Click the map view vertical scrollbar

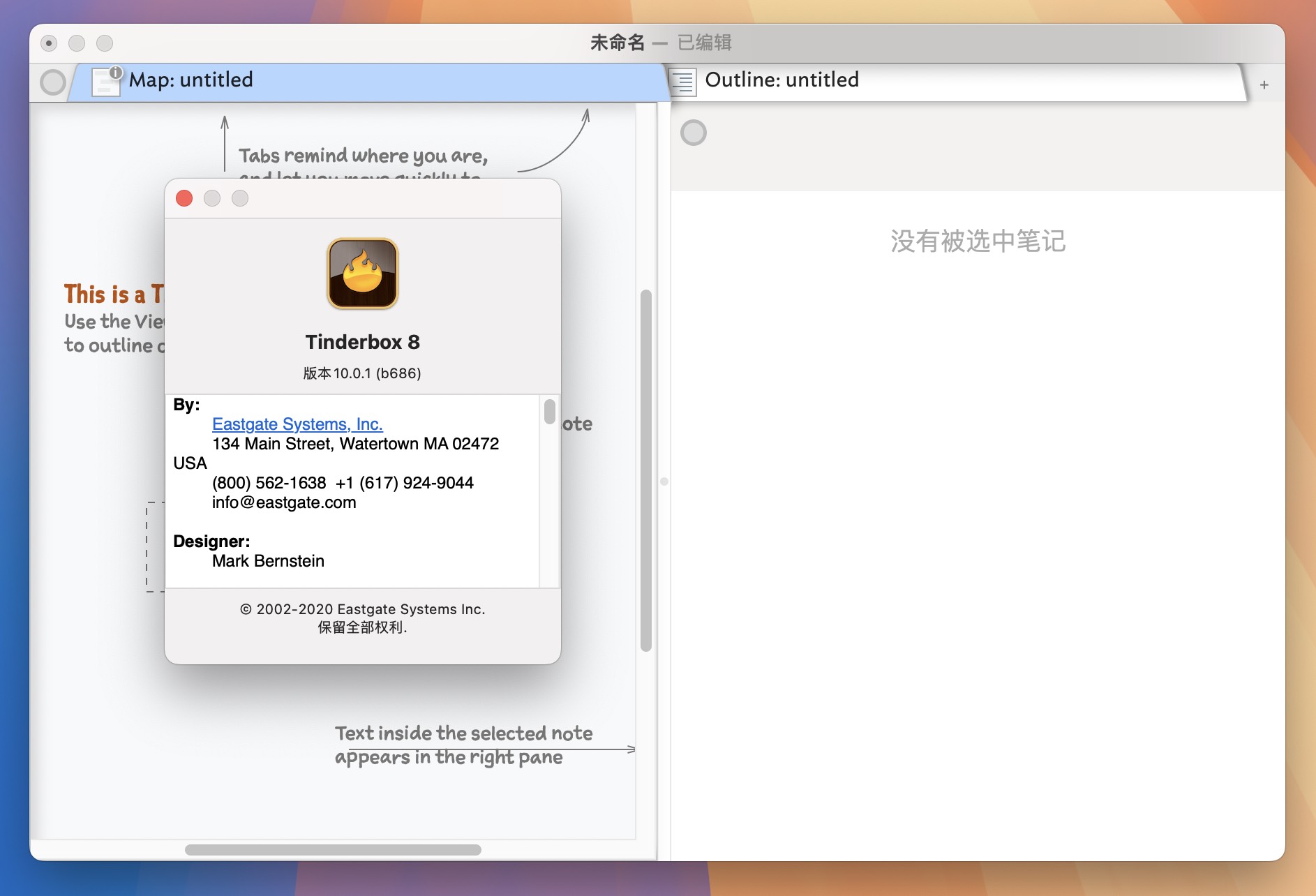tap(646, 470)
